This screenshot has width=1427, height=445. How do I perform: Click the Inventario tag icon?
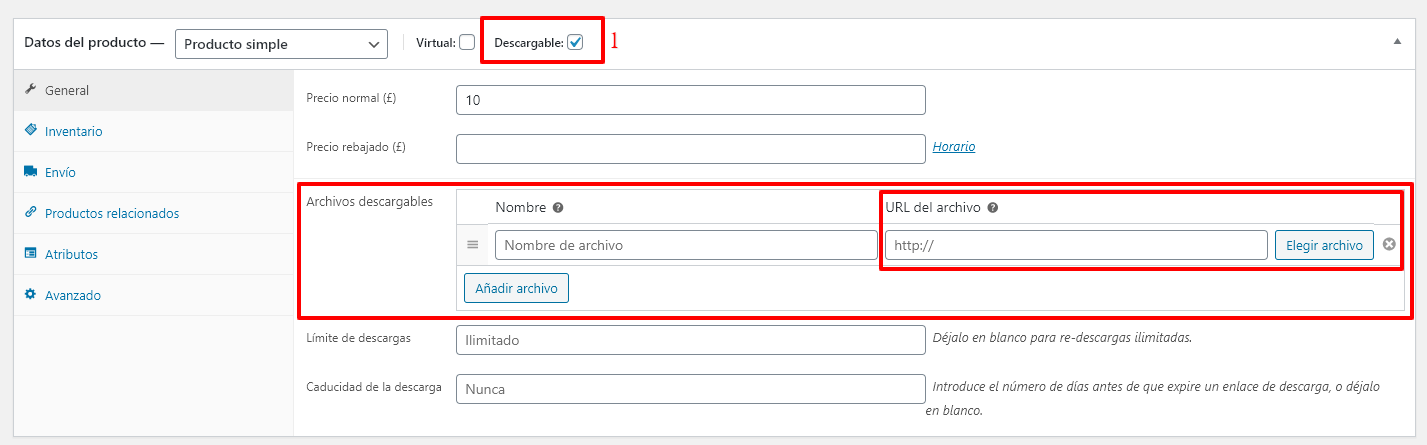click(x=30, y=131)
